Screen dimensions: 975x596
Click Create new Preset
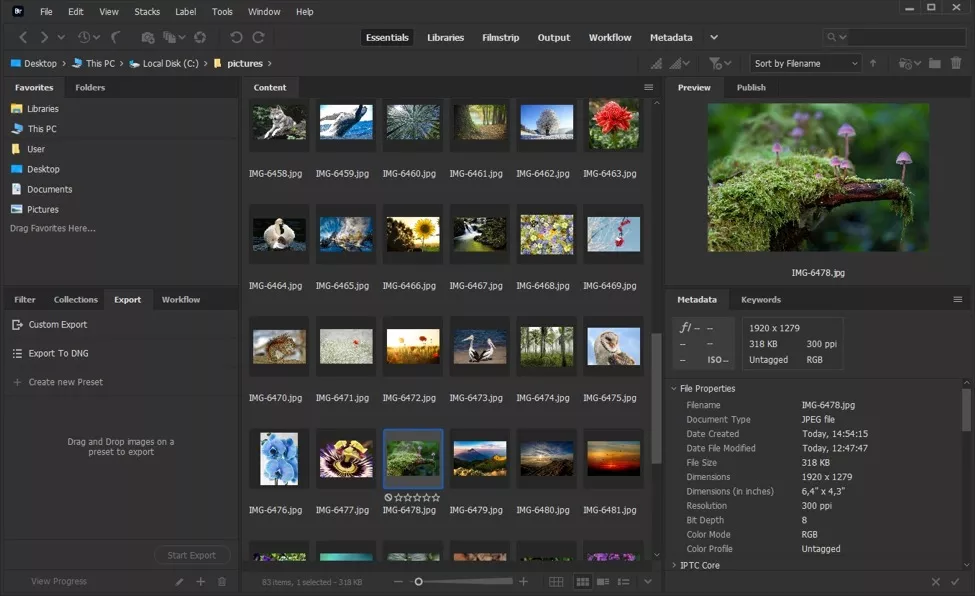click(x=65, y=382)
